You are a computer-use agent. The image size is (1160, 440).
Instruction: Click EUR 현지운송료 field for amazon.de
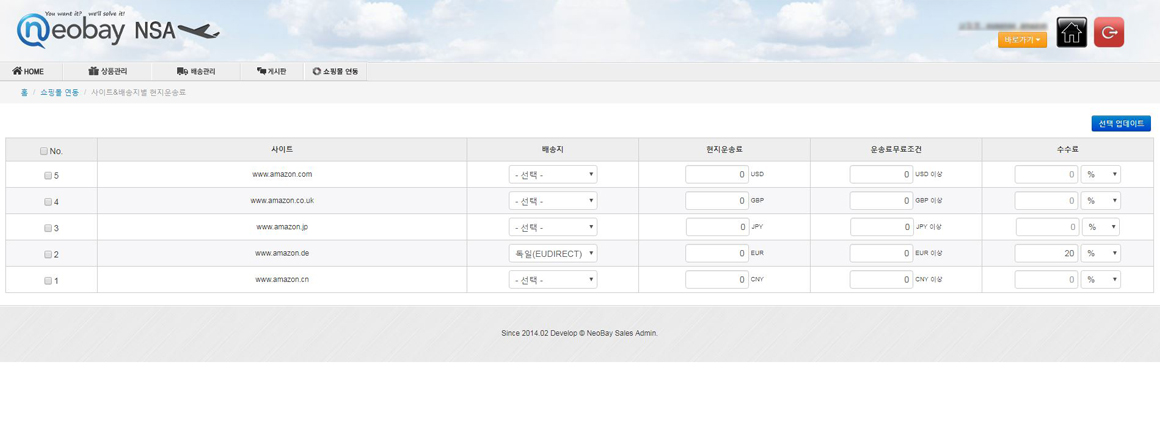coord(717,253)
